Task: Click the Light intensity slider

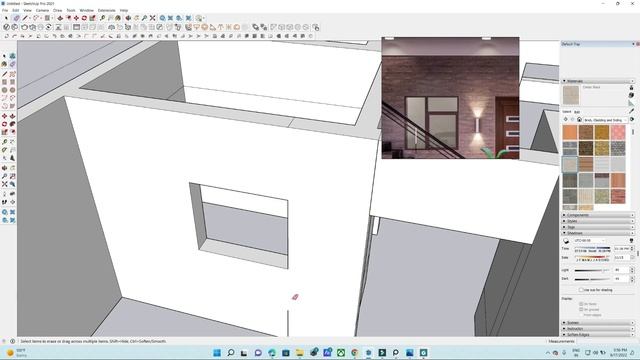Action: [592, 270]
